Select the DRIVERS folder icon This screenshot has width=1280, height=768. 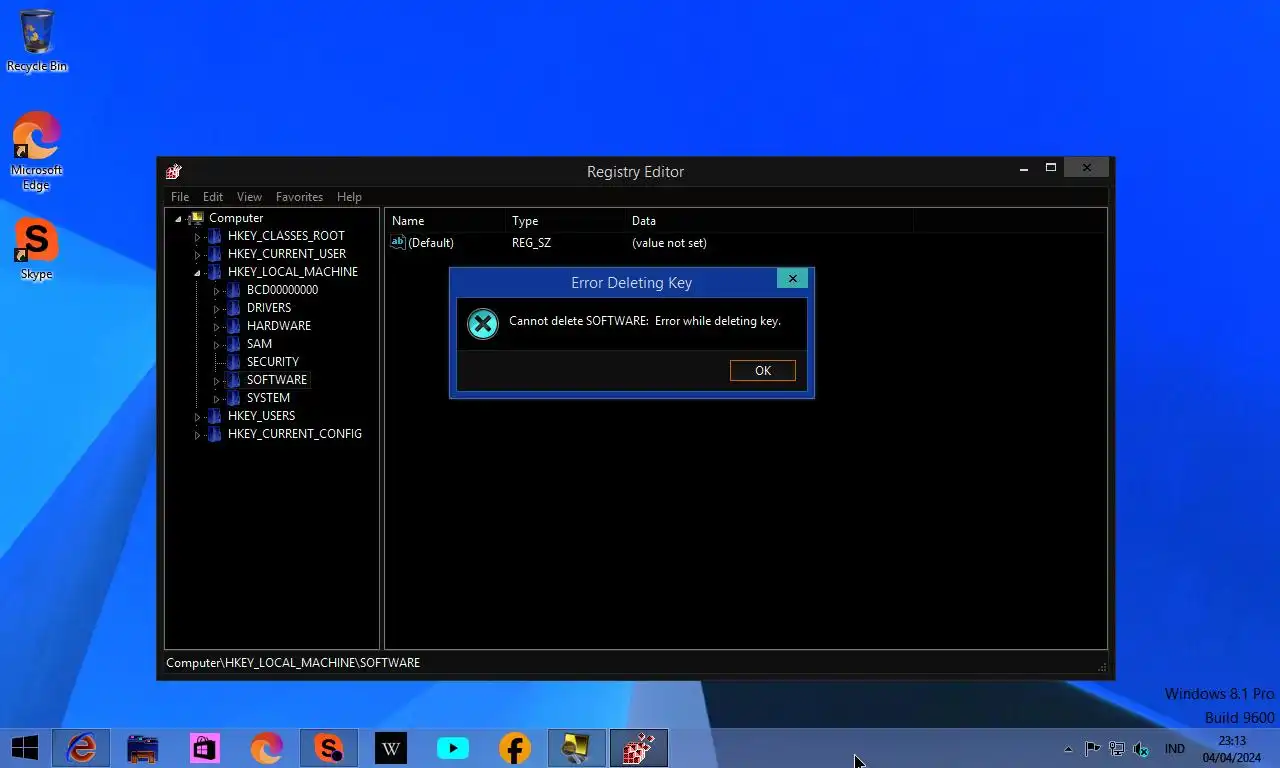[234, 308]
